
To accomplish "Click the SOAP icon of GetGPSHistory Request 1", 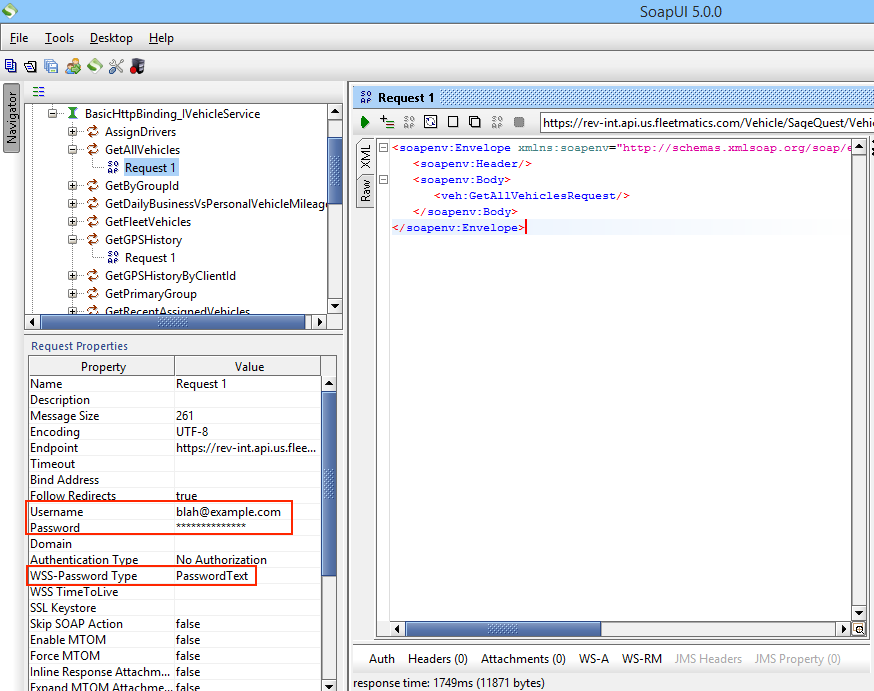I will pyautogui.click(x=113, y=257).
